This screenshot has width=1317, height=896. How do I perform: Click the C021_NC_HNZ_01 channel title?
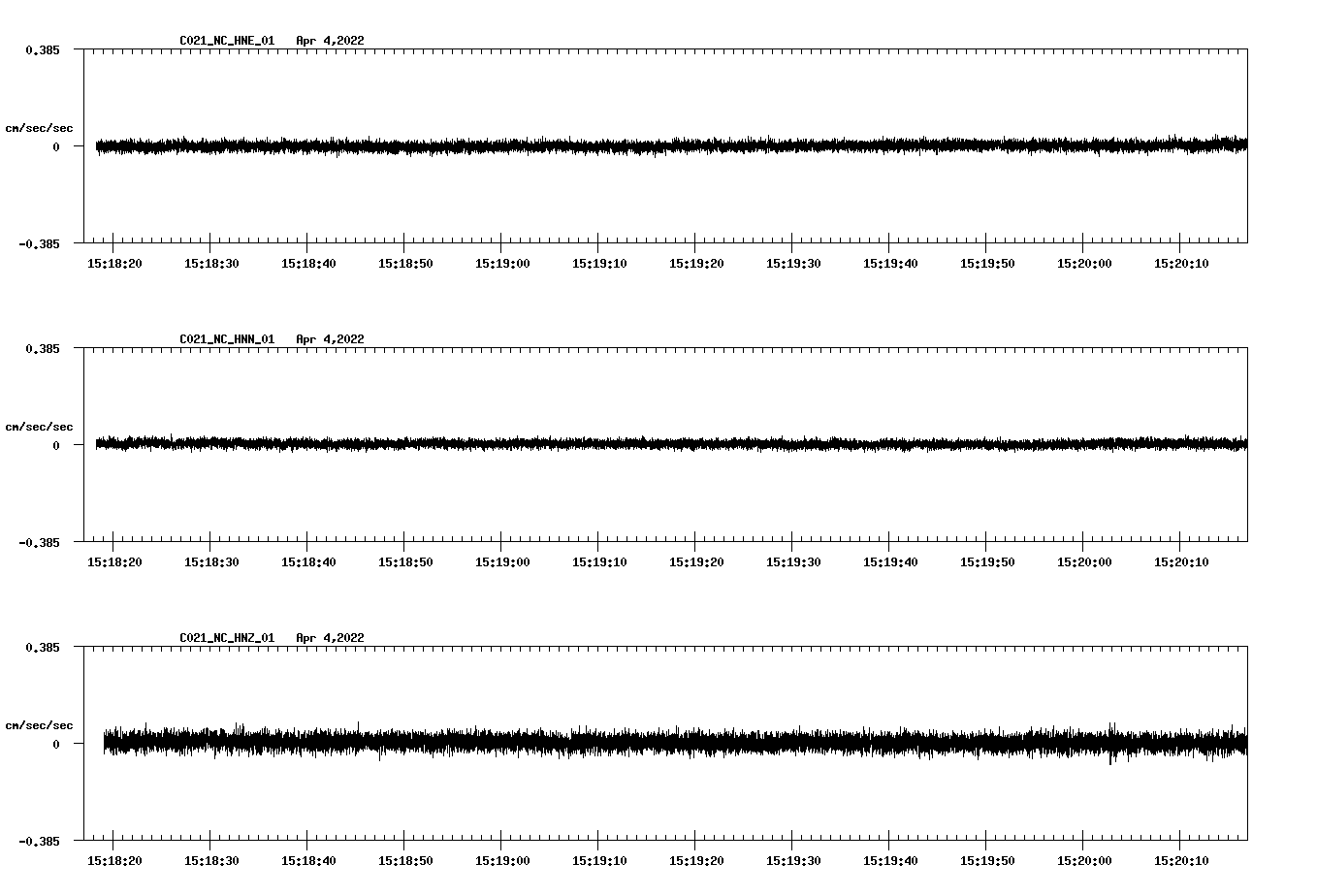click(227, 638)
